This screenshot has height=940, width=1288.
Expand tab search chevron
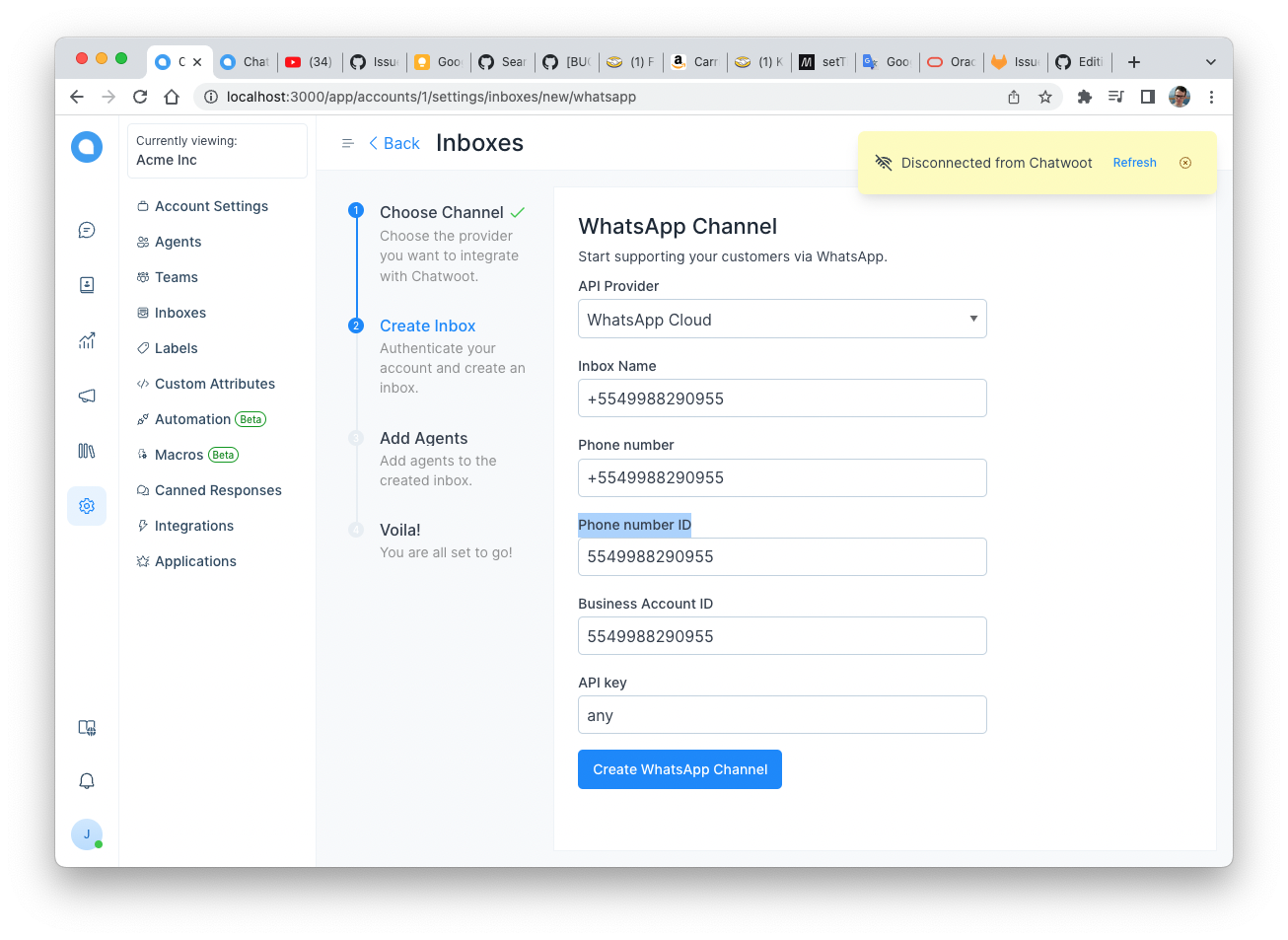(1211, 62)
